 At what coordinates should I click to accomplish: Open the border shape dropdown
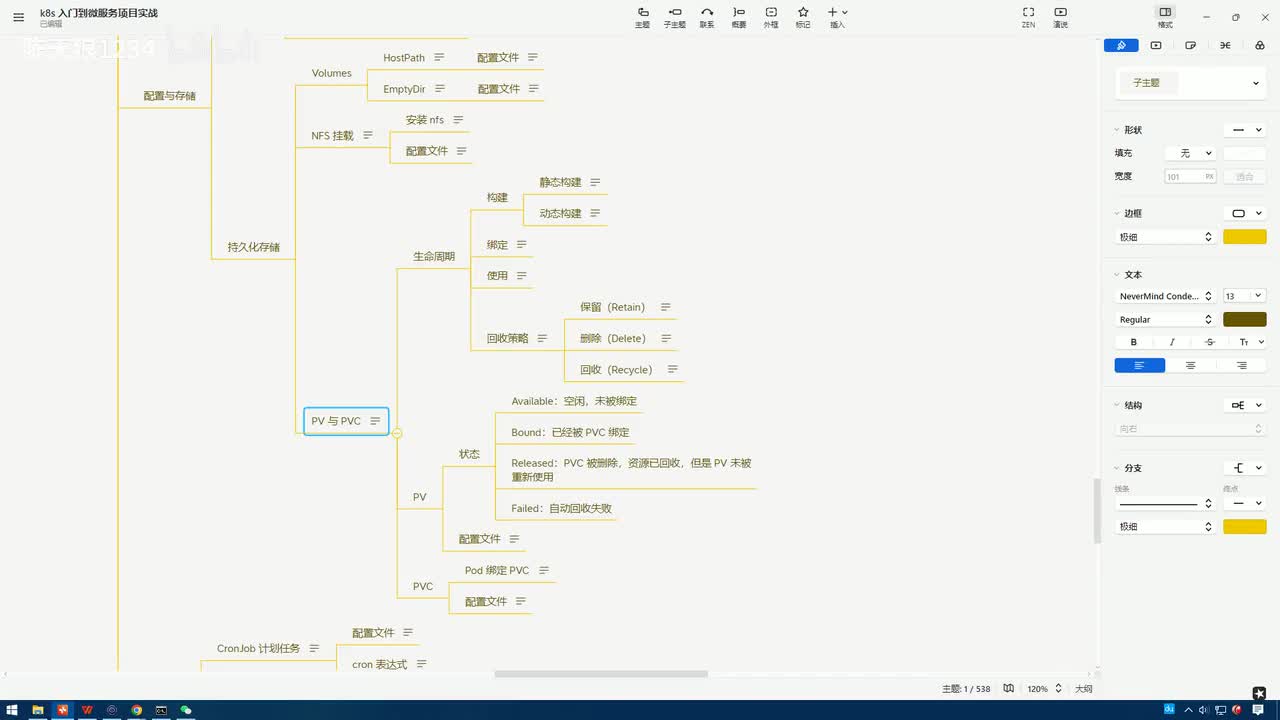[x=1245, y=213]
